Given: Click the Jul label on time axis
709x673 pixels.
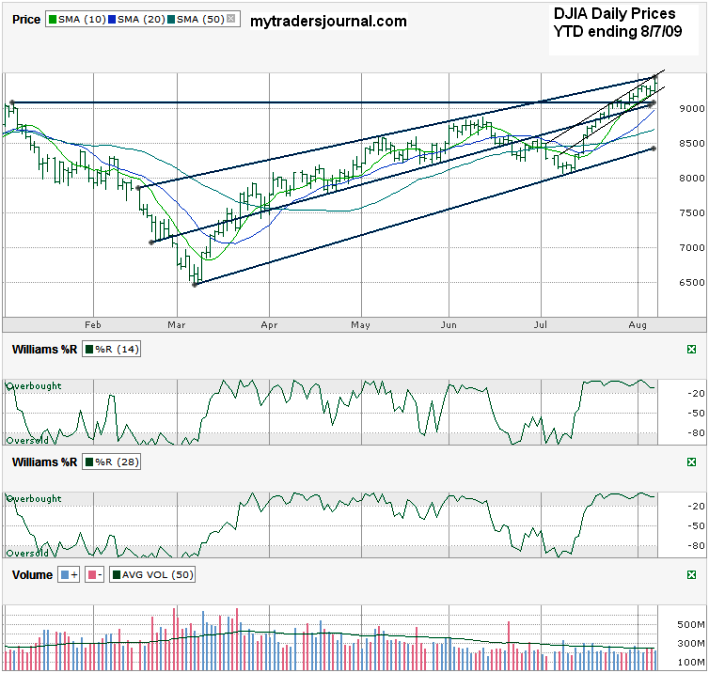Looking at the screenshot, I should 540,325.
